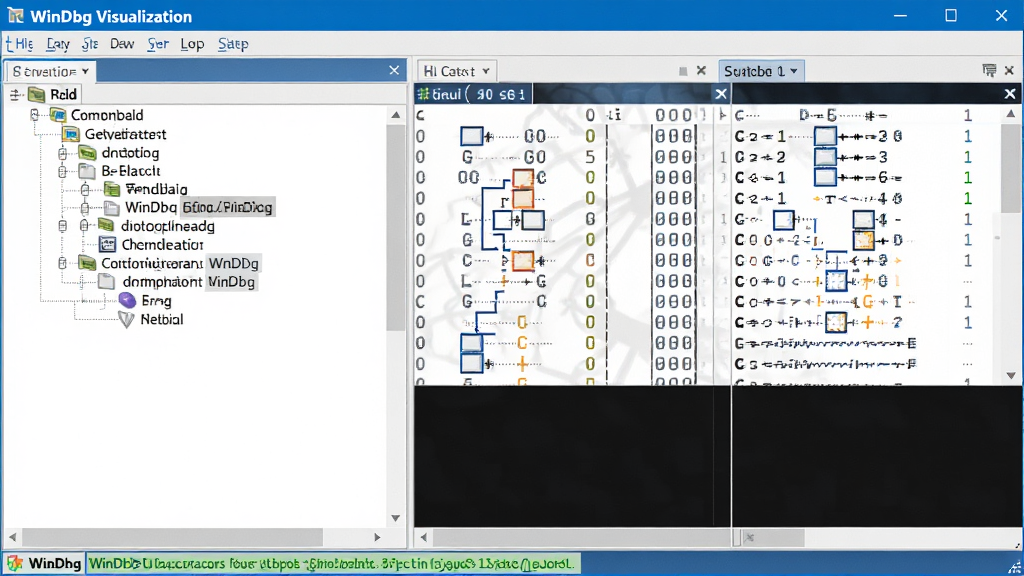
Task: Open the Hle menu
Action: [20, 44]
